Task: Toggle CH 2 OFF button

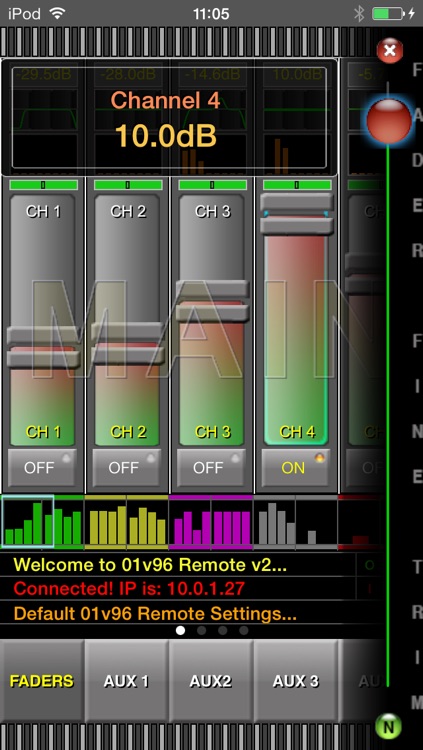Action: (127, 467)
